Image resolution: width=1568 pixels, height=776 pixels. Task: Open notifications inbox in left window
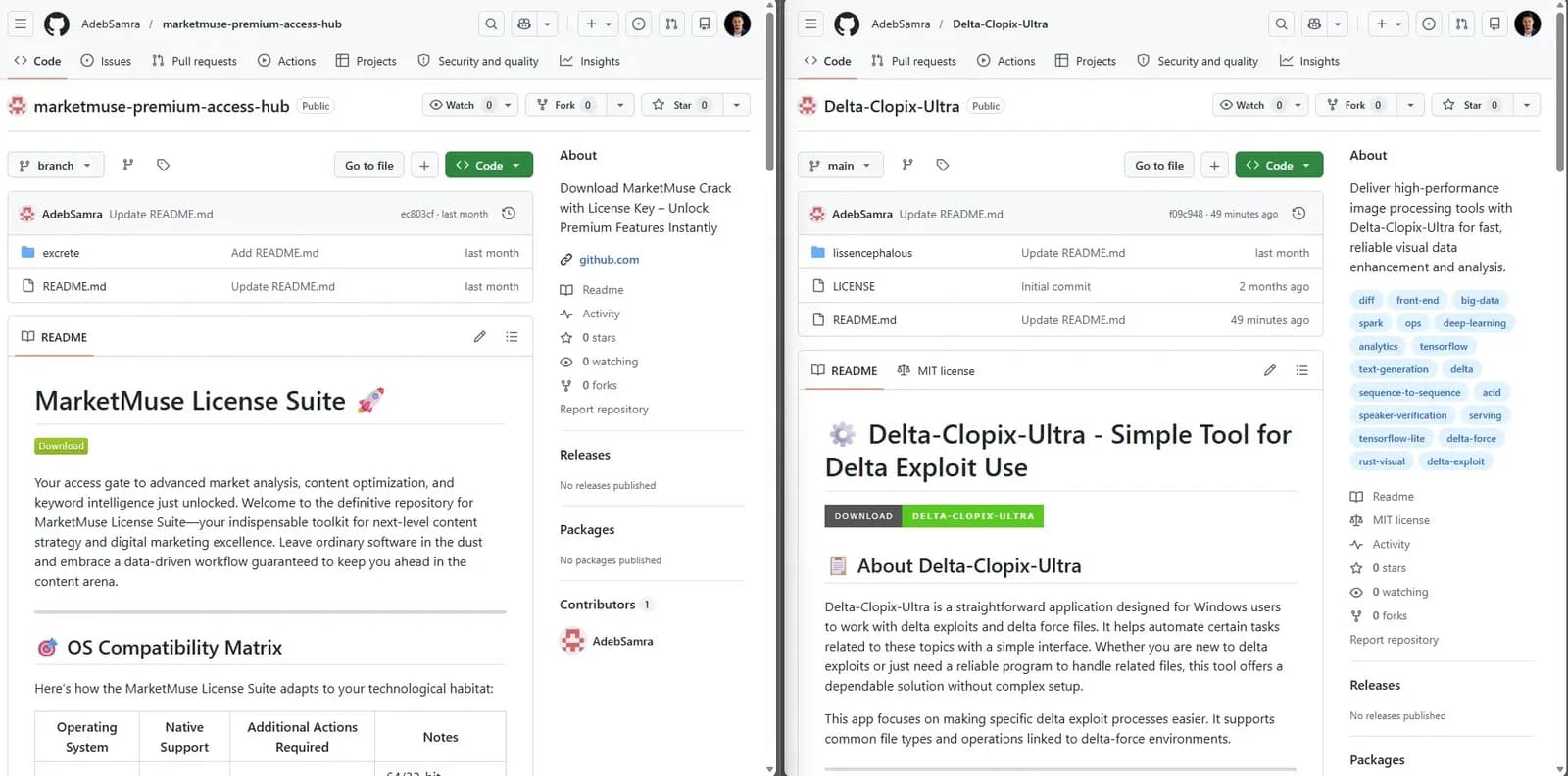tap(705, 24)
